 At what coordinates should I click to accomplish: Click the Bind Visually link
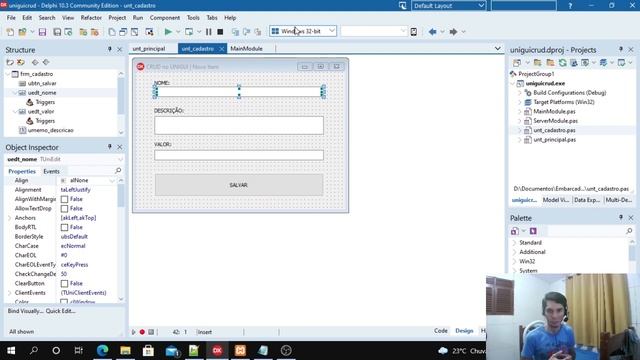(25, 311)
